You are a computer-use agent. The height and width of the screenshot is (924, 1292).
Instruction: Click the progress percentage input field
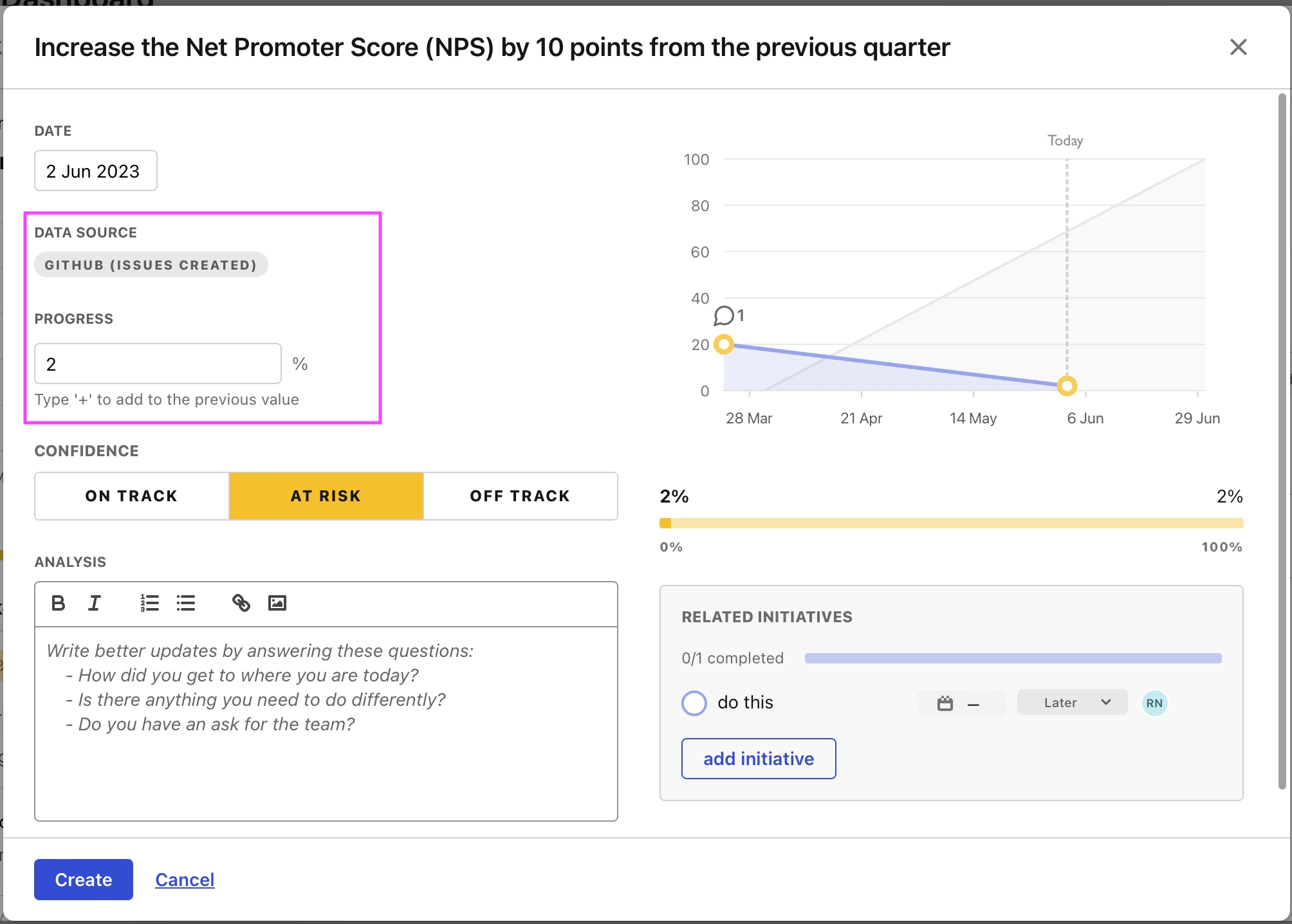[x=158, y=364]
